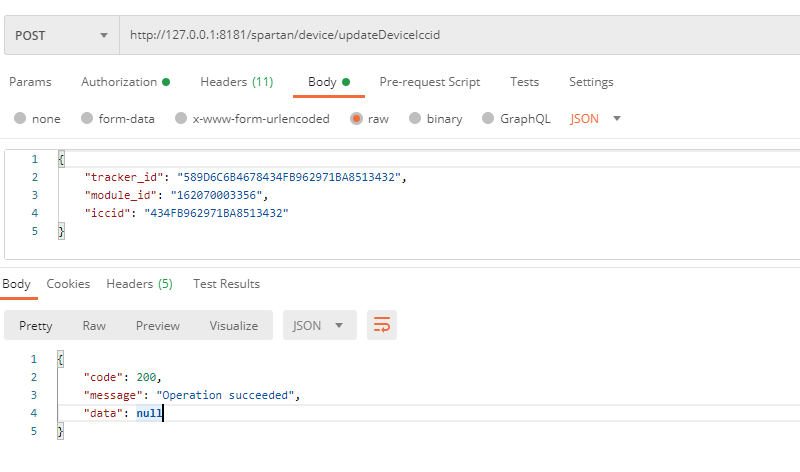
Task: Go to the Headers (11) request tab
Action: (x=236, y=82)
